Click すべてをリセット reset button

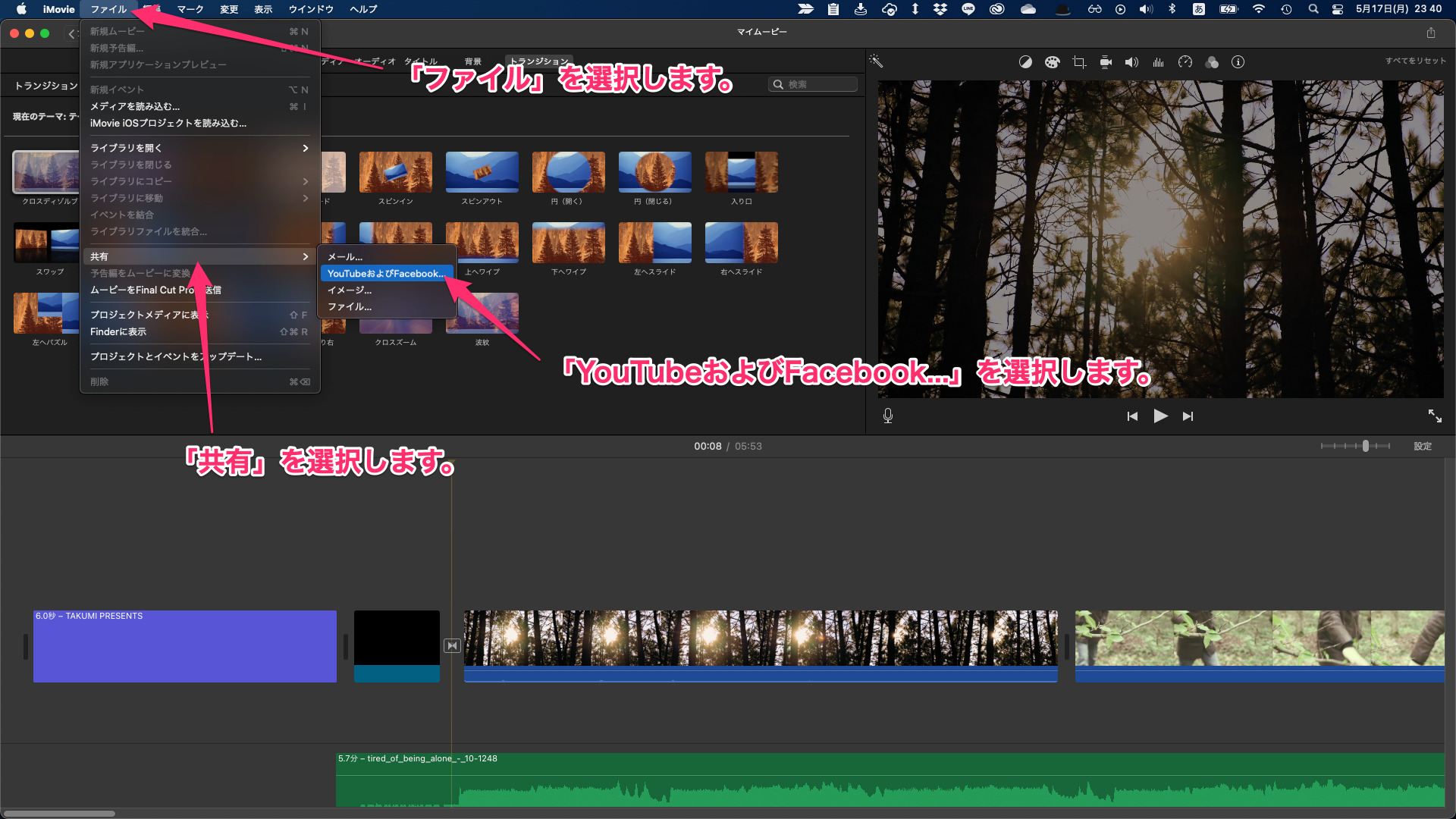(1415, 61)
